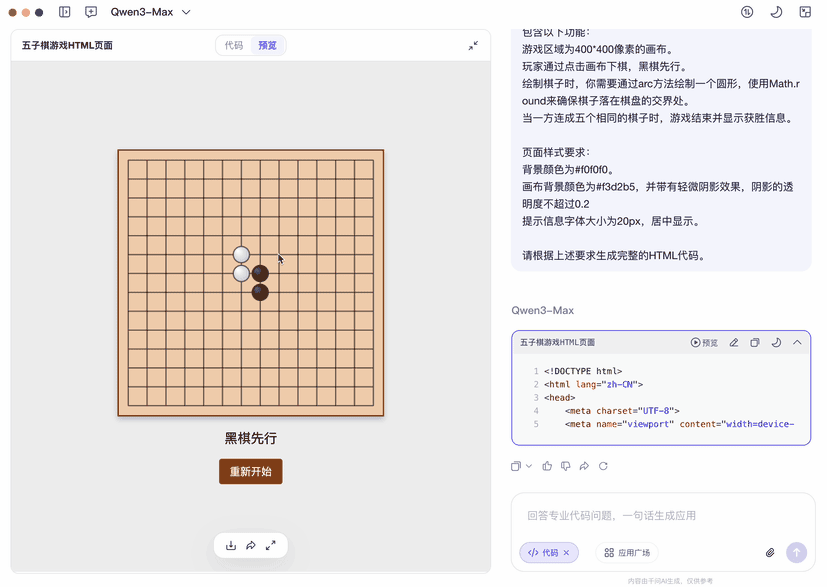Click the paperclip attachment icon
Viewport: 827px width, 587px height.
coord(770,552)
